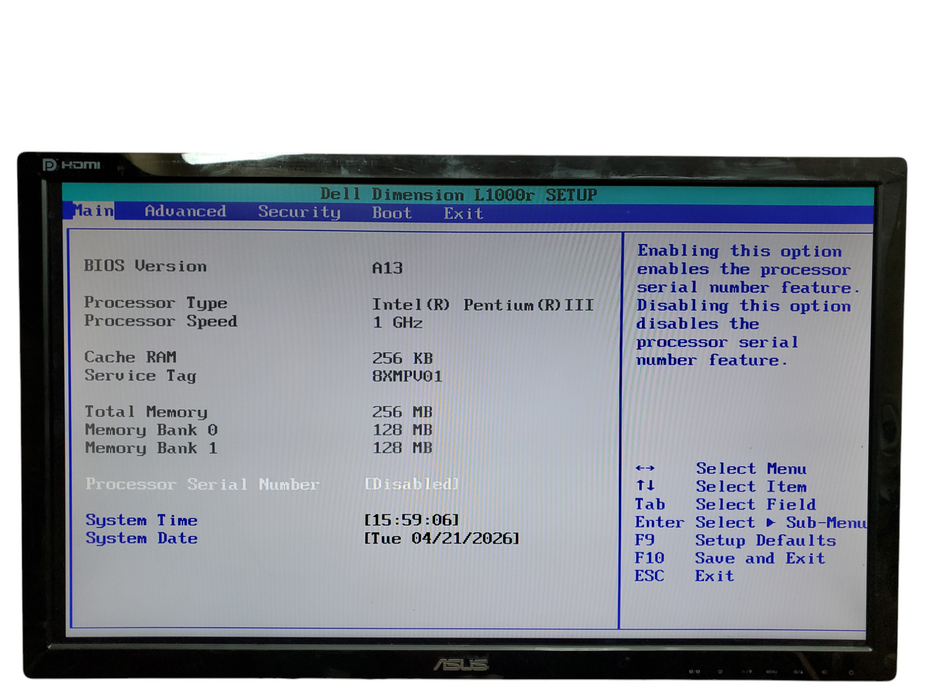
Task: Select the System Date label
Action: pos(142,538)
